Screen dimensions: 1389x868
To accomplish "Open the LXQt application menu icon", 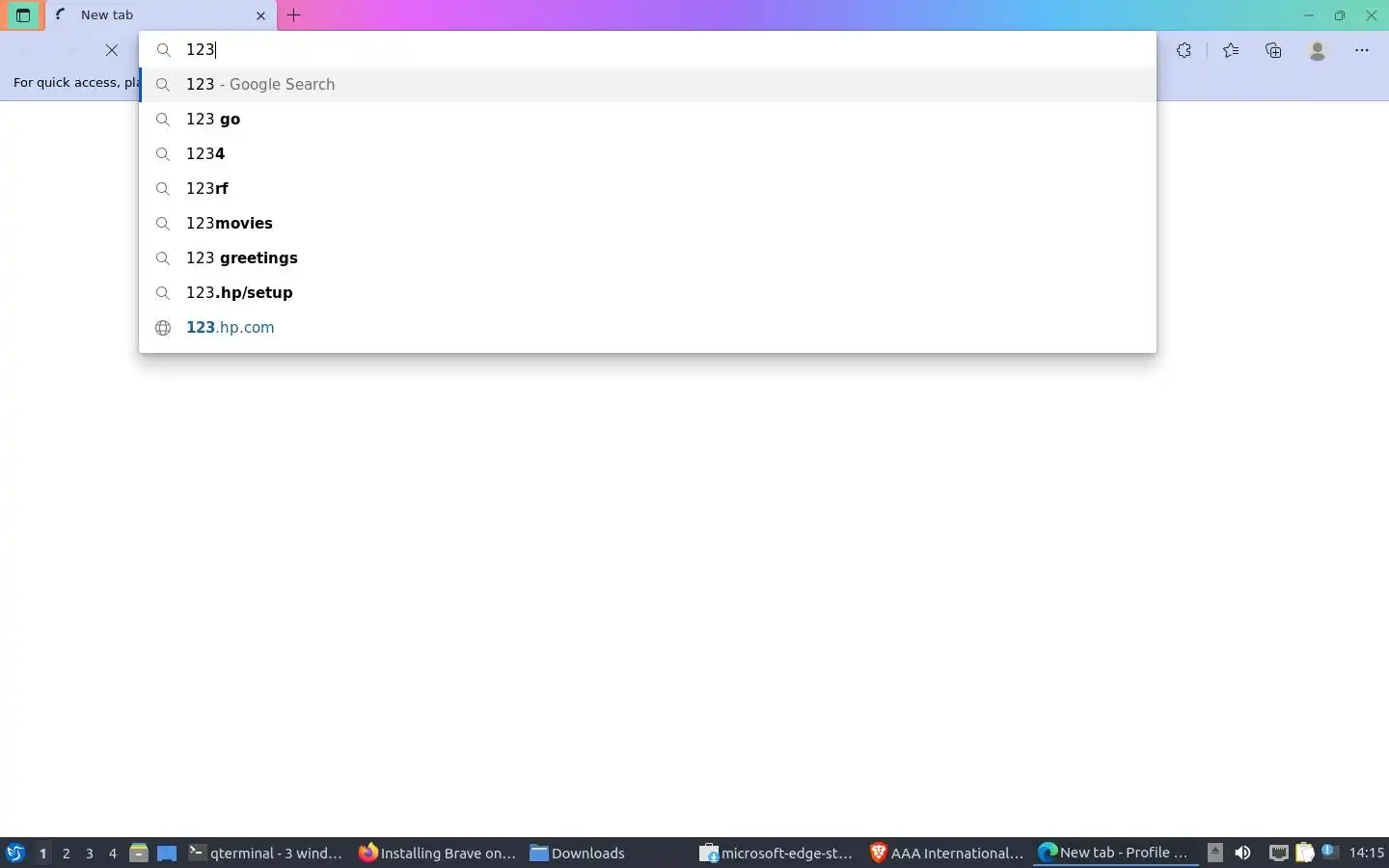I will coord(14,853).
